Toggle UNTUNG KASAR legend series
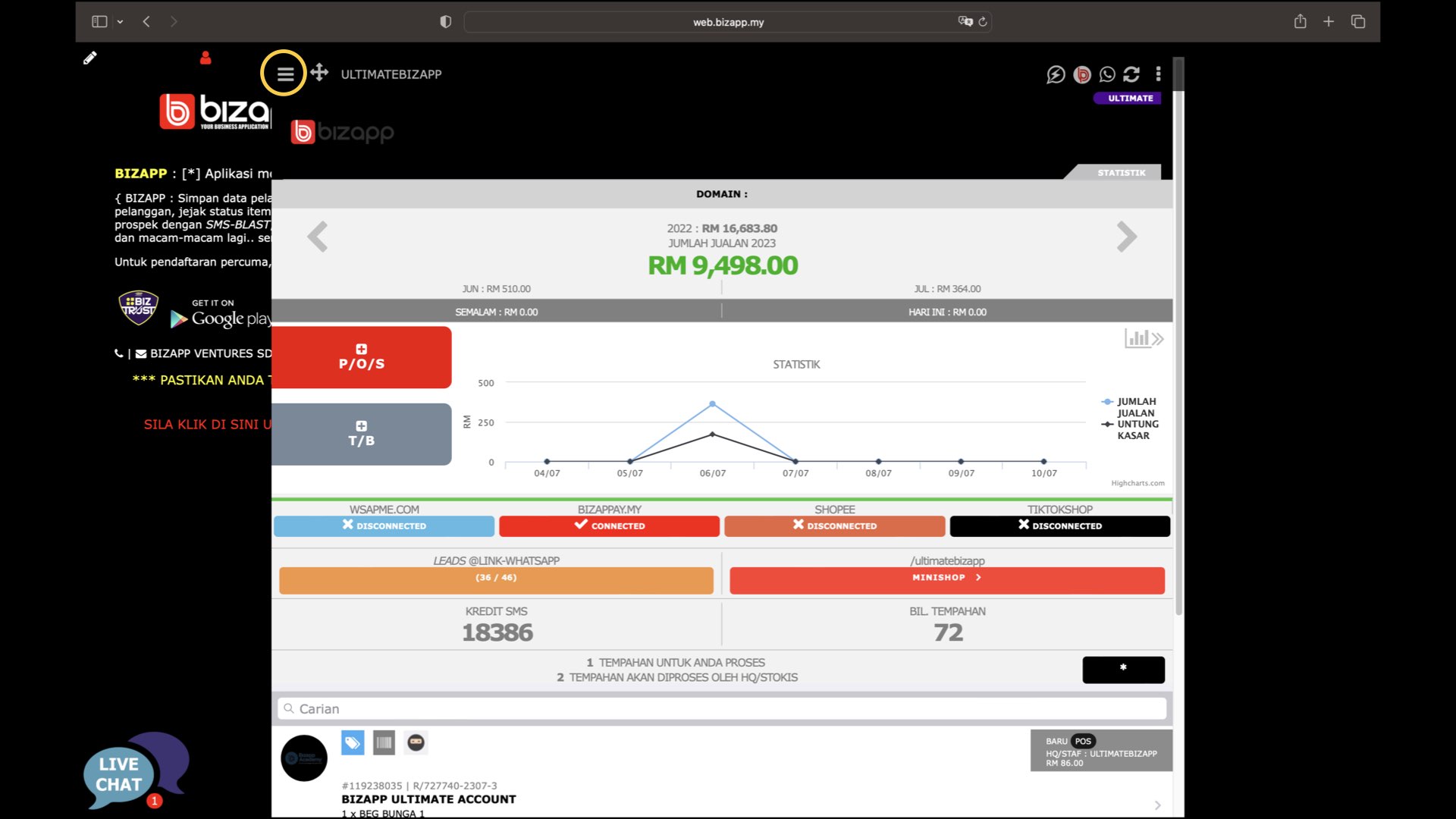Image resolution: width=1456 pixels, height=819 pixels. [1130, 430]
